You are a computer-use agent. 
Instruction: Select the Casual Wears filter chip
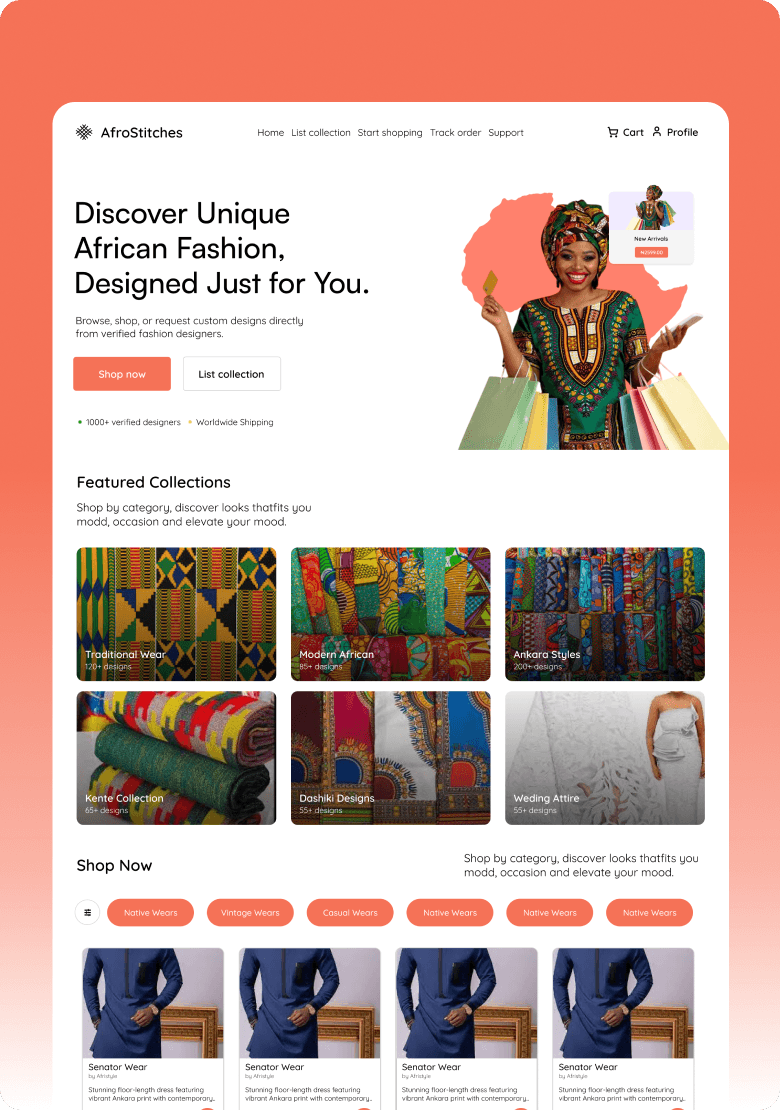[x=350, y=912]
